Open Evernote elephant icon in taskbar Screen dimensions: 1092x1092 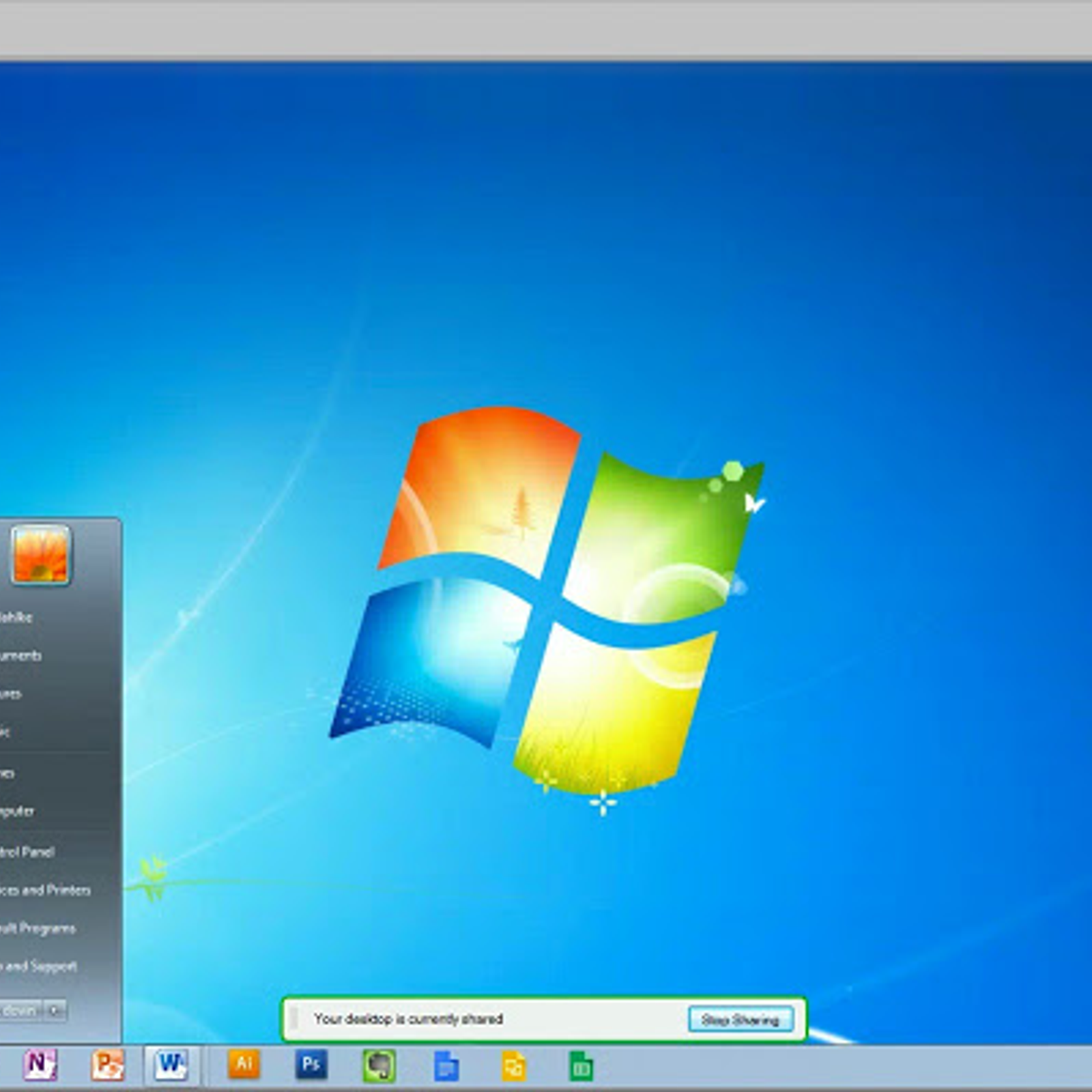tap(379, 1065)
